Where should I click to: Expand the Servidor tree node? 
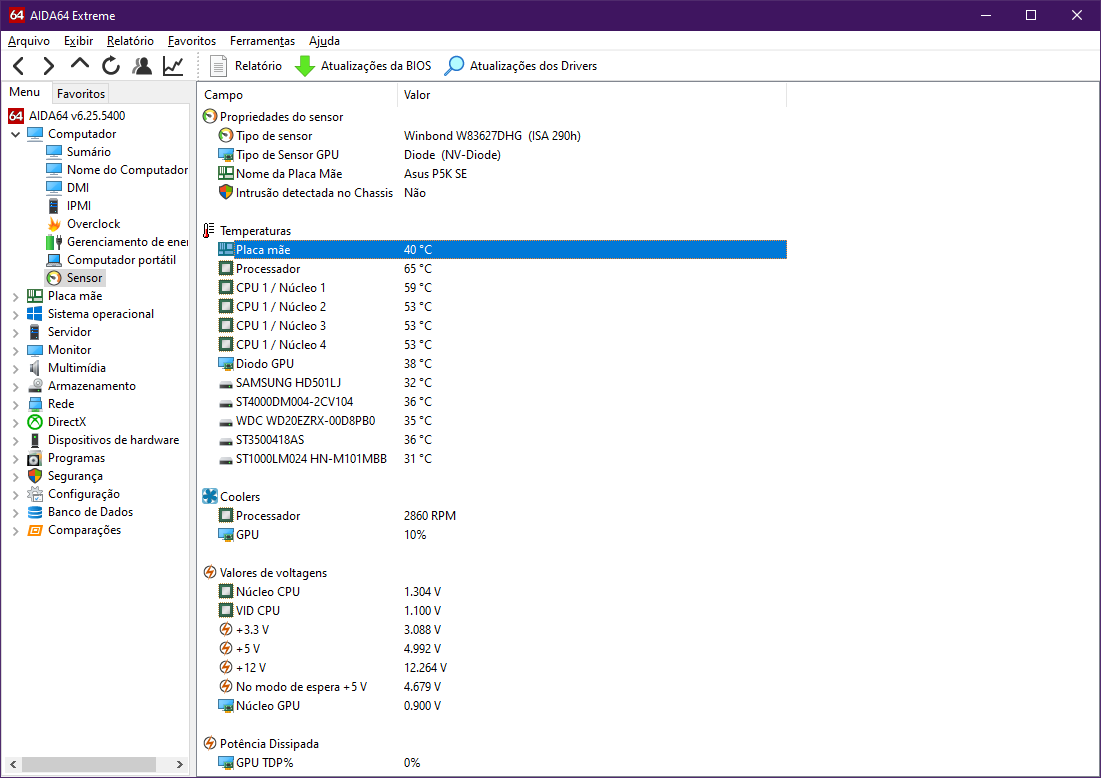15,332
